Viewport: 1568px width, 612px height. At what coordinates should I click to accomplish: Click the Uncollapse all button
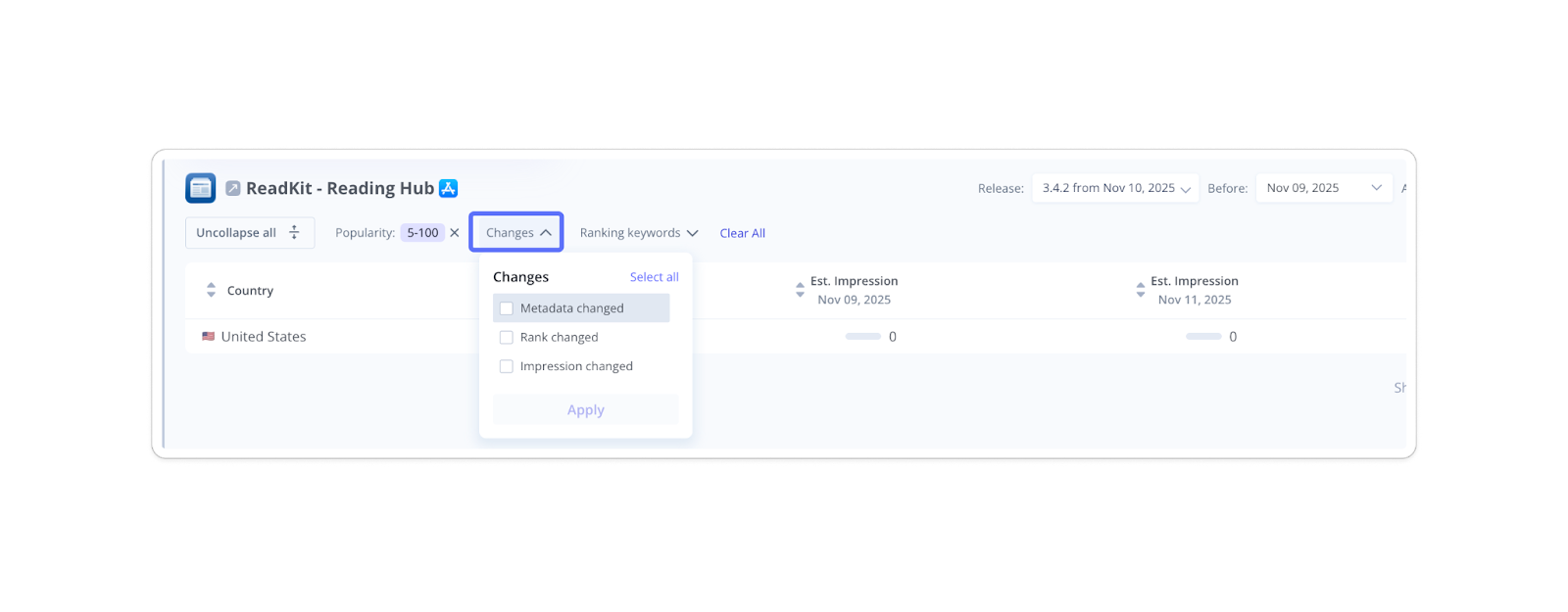tap(249, 233)
